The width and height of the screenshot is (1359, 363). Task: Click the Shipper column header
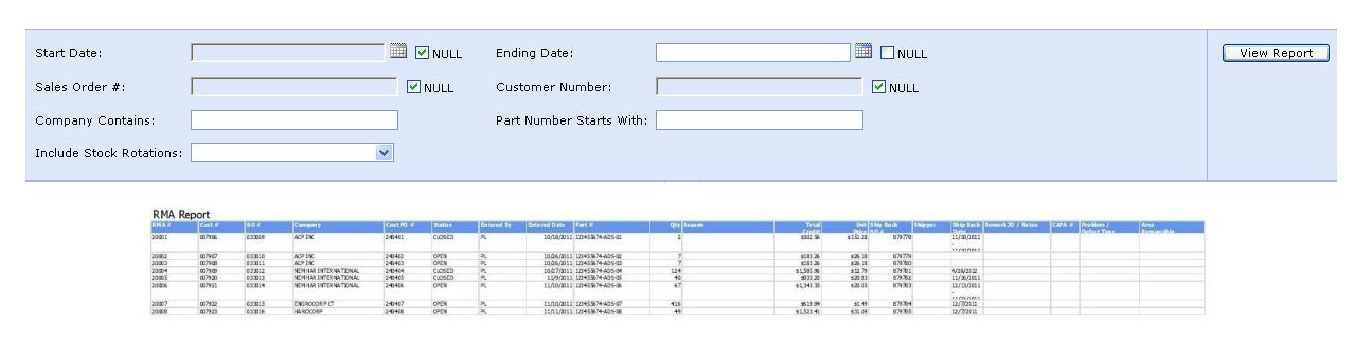tap(931, 227)
